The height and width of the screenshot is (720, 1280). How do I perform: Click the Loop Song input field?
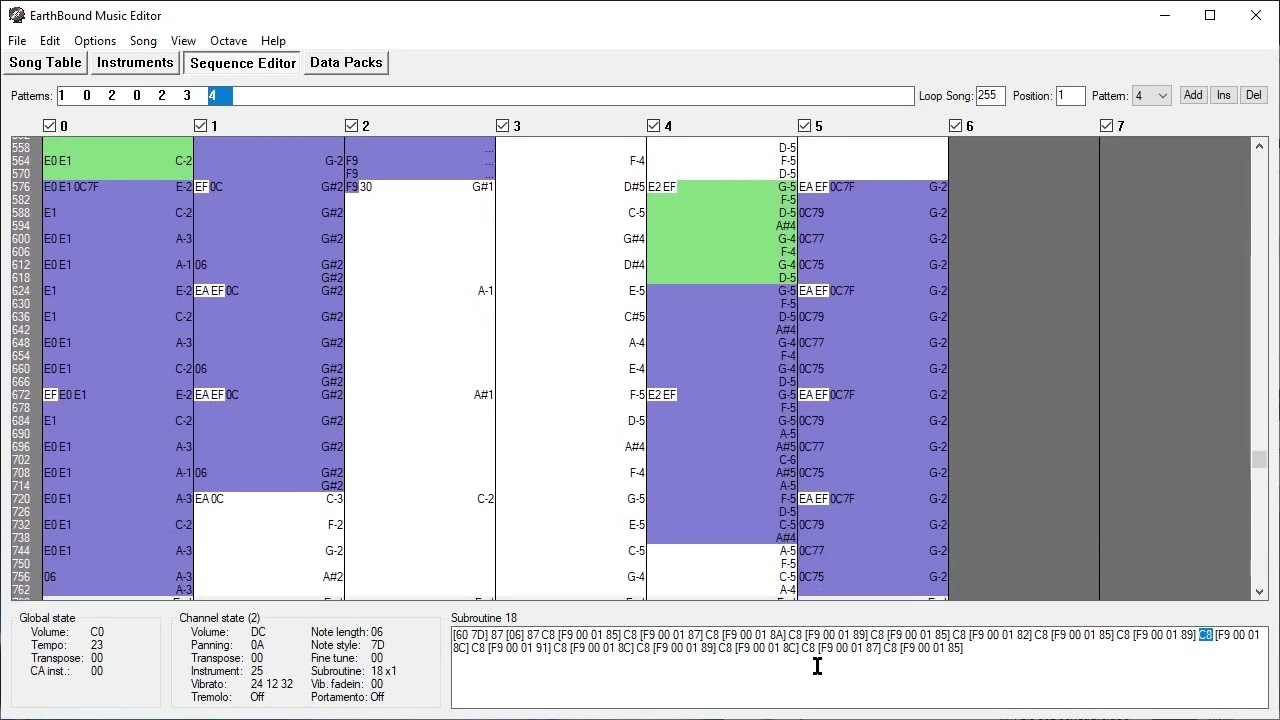coord(990,96)
